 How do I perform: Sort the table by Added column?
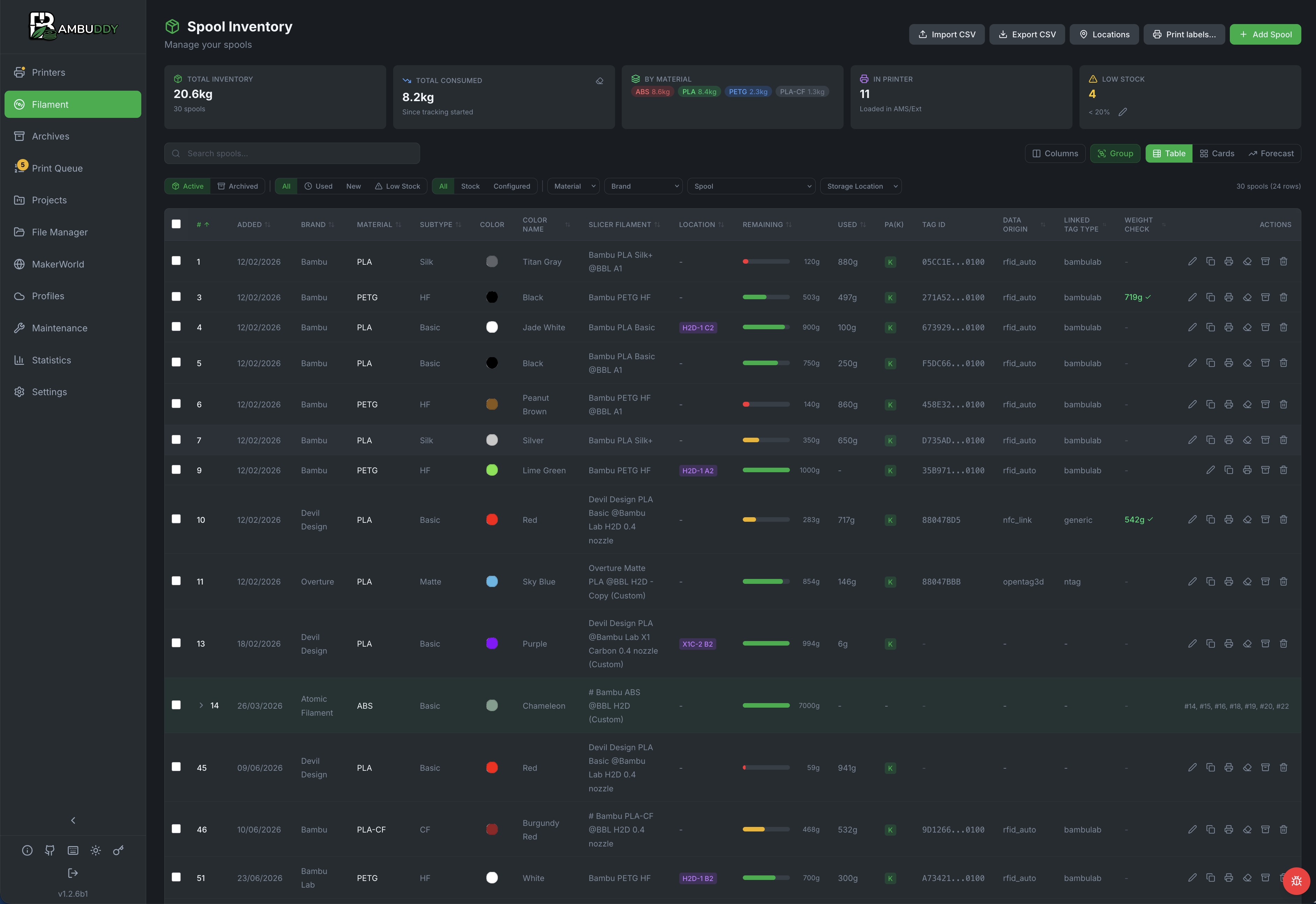[253, 225]
